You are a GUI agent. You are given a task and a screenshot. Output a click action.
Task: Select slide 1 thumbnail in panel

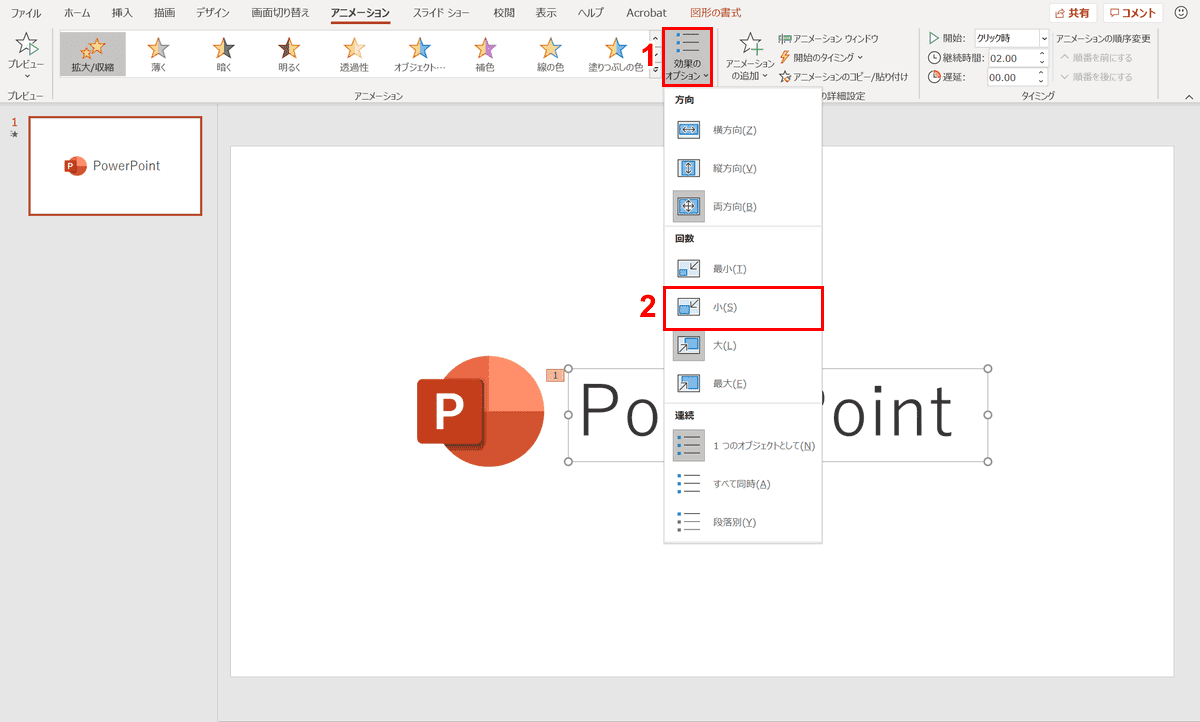point(115,166)
